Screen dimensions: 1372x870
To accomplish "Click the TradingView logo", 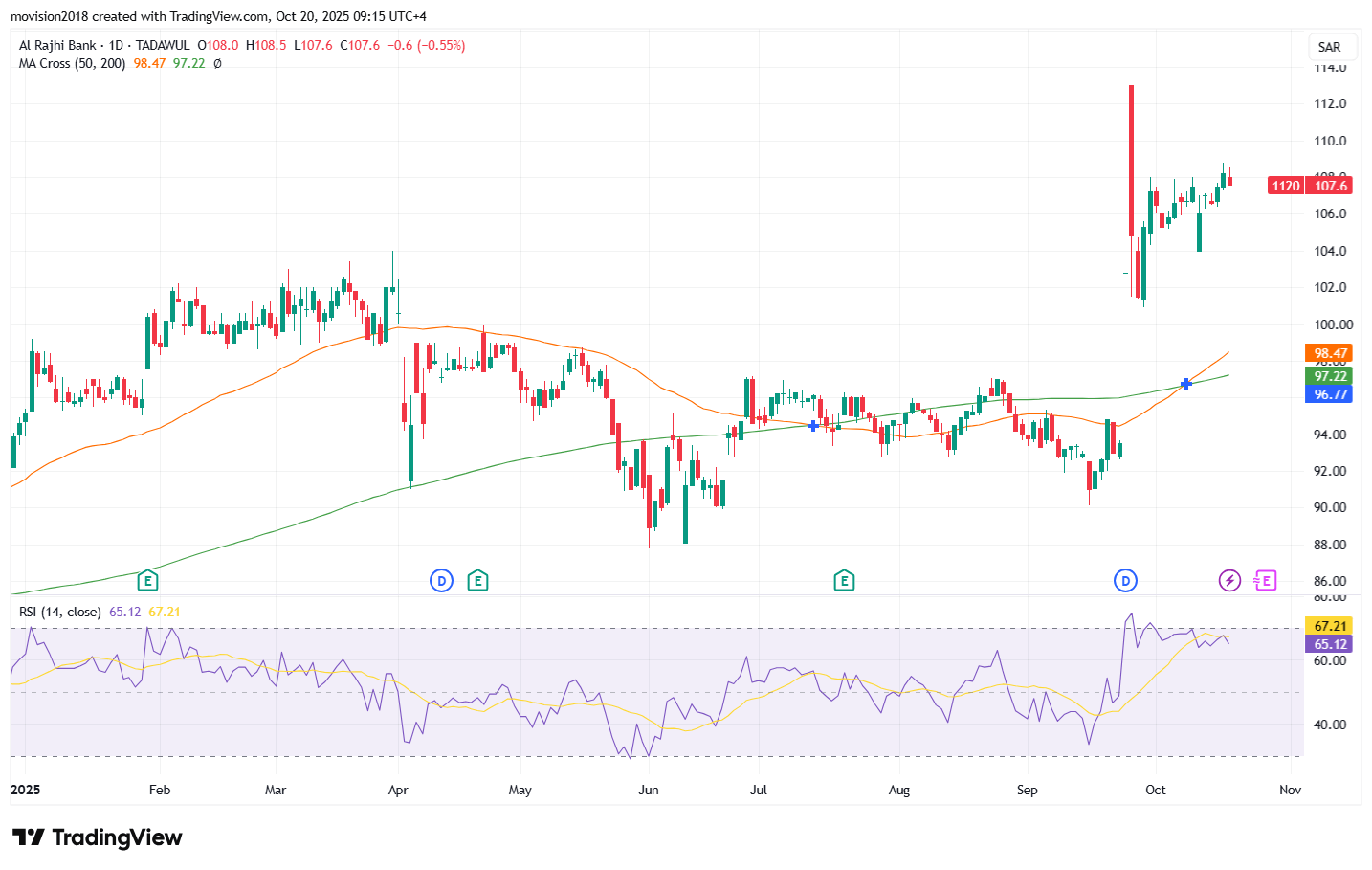I will pos(97,837).
